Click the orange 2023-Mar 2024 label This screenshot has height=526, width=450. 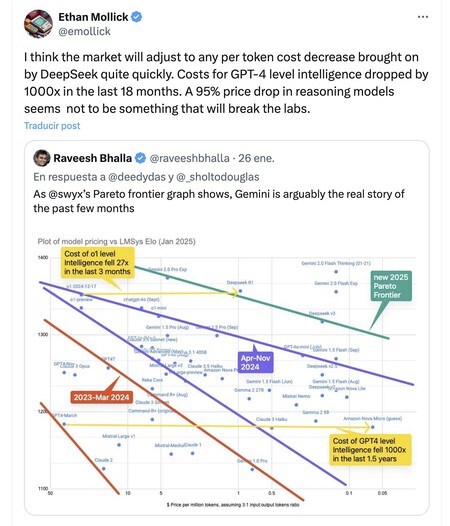point(101,397)
